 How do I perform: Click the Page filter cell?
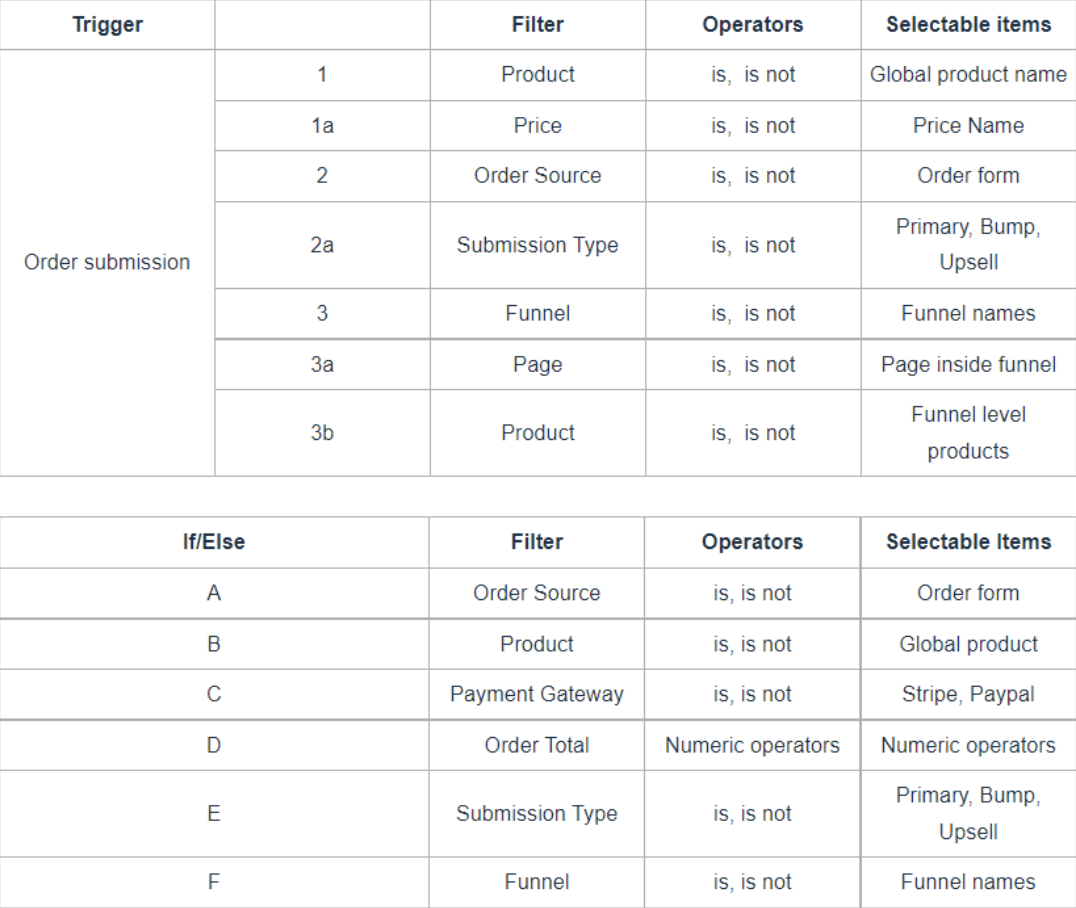[537, 365]
